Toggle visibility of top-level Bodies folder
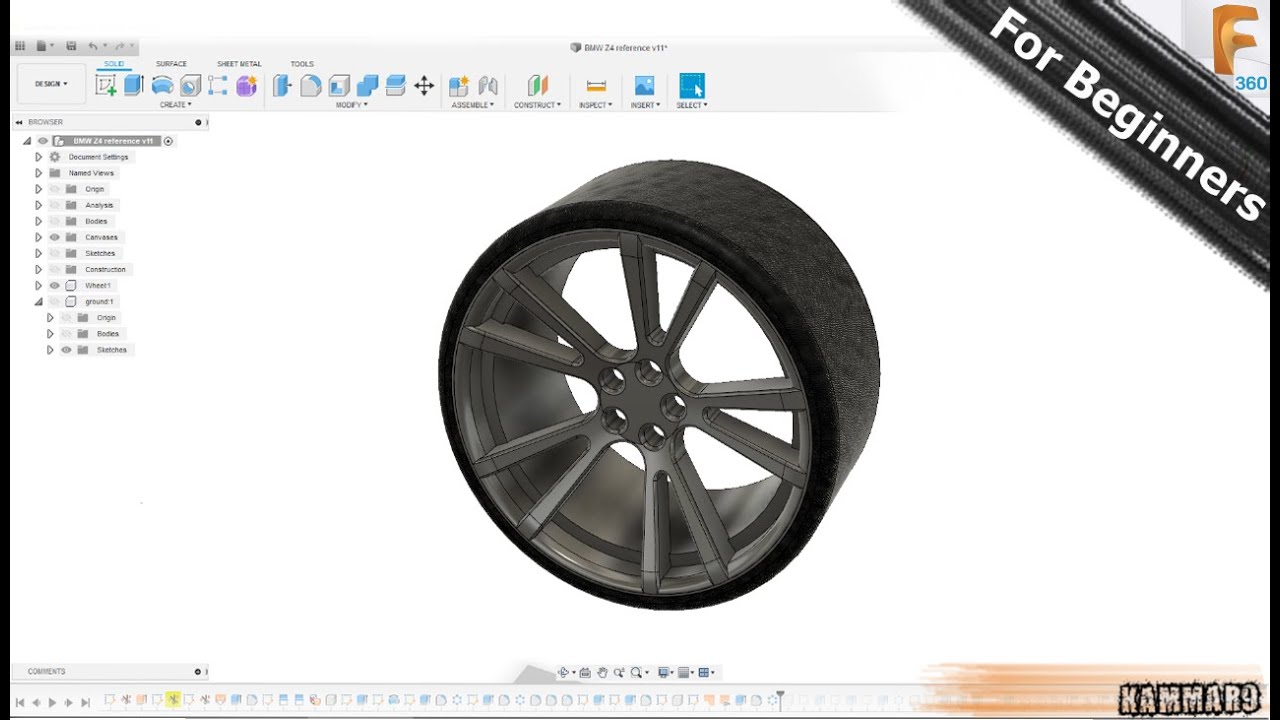This screenshot has height=720, width=1280. tap(55, 221)
